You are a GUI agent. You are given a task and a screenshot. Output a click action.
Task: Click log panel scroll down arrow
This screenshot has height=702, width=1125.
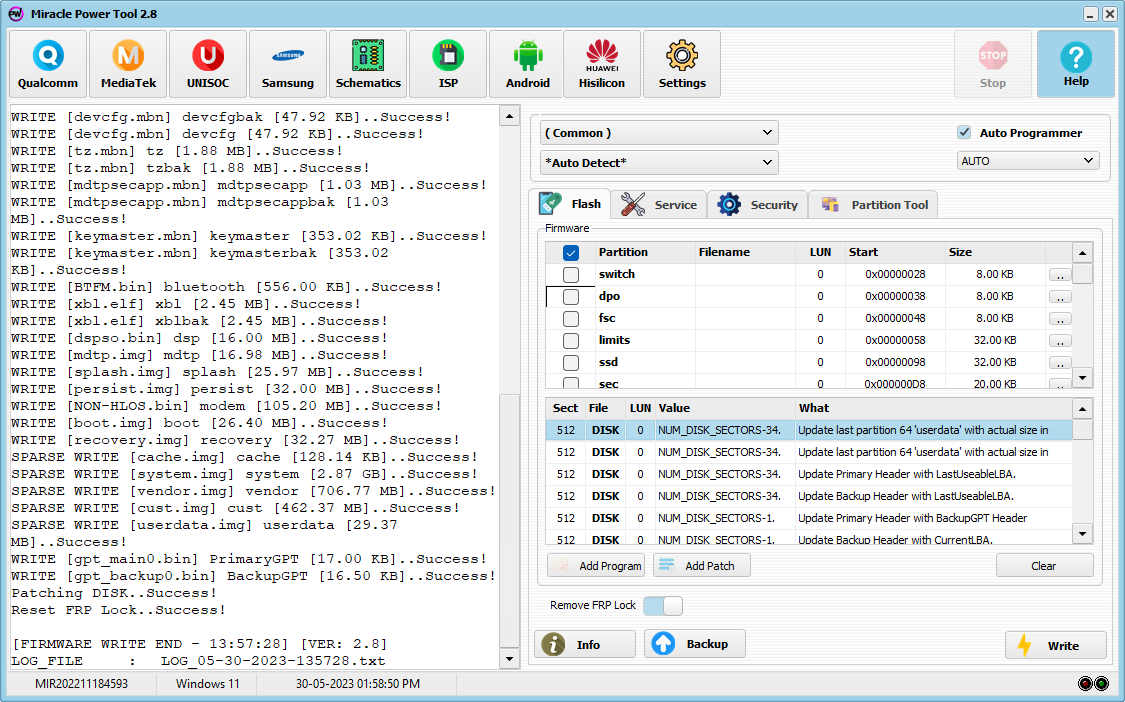point(509,659)
